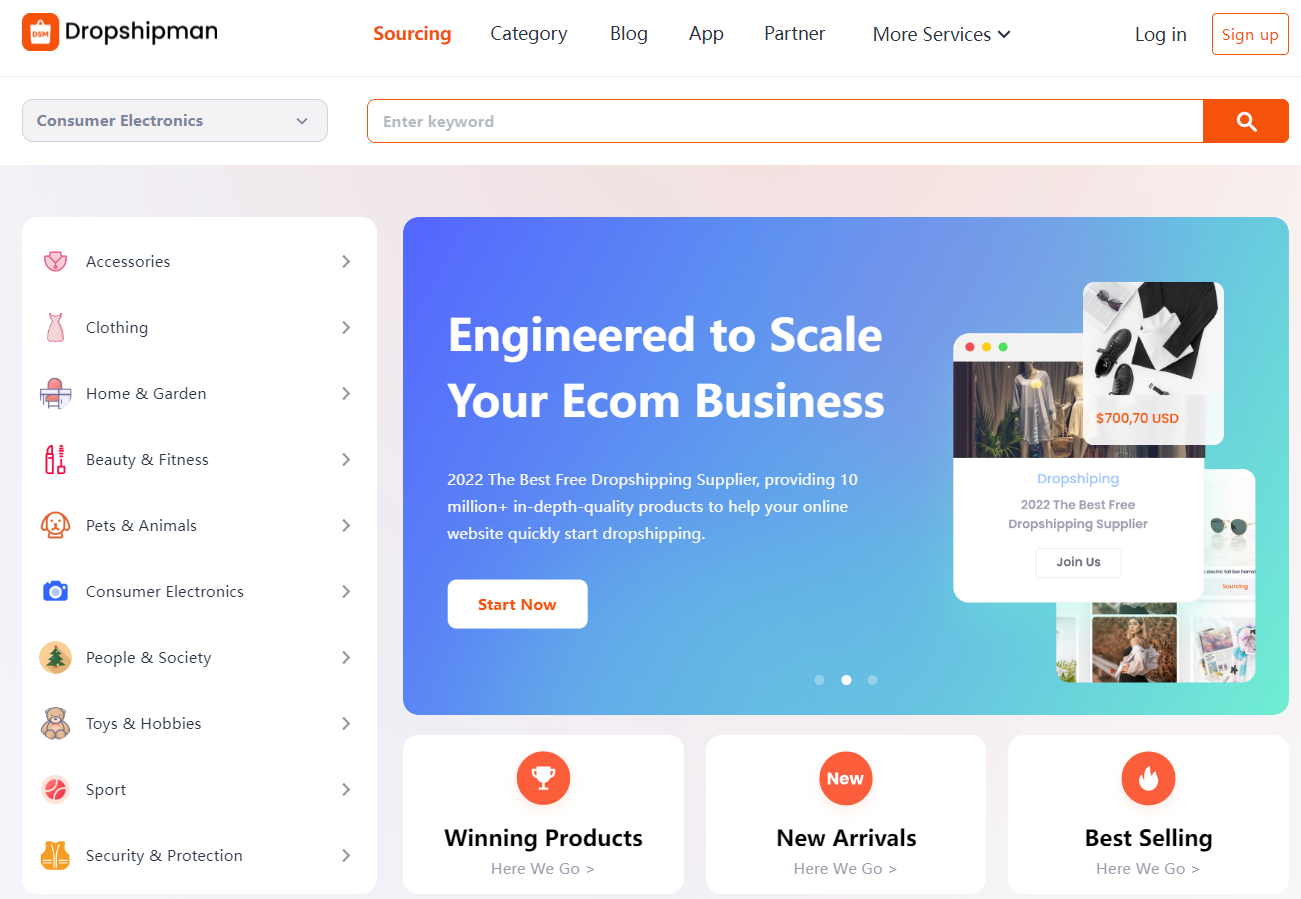Open the Category menu item
This screenshot has height=899, width=1301.
[x=529, y=33]
